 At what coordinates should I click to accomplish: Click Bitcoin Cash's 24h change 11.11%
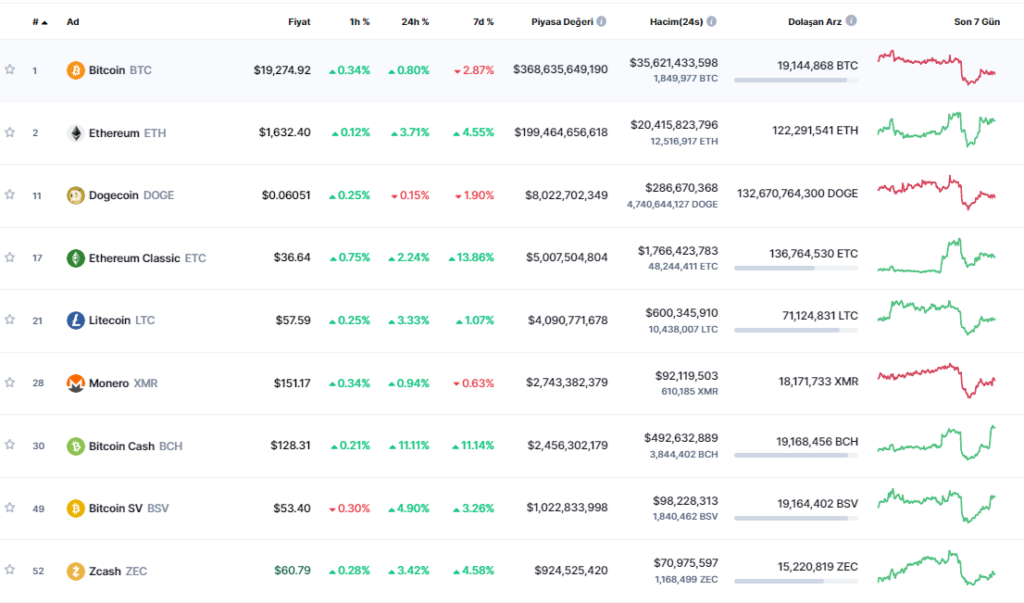pyautogui.click(x=409, y=446)
